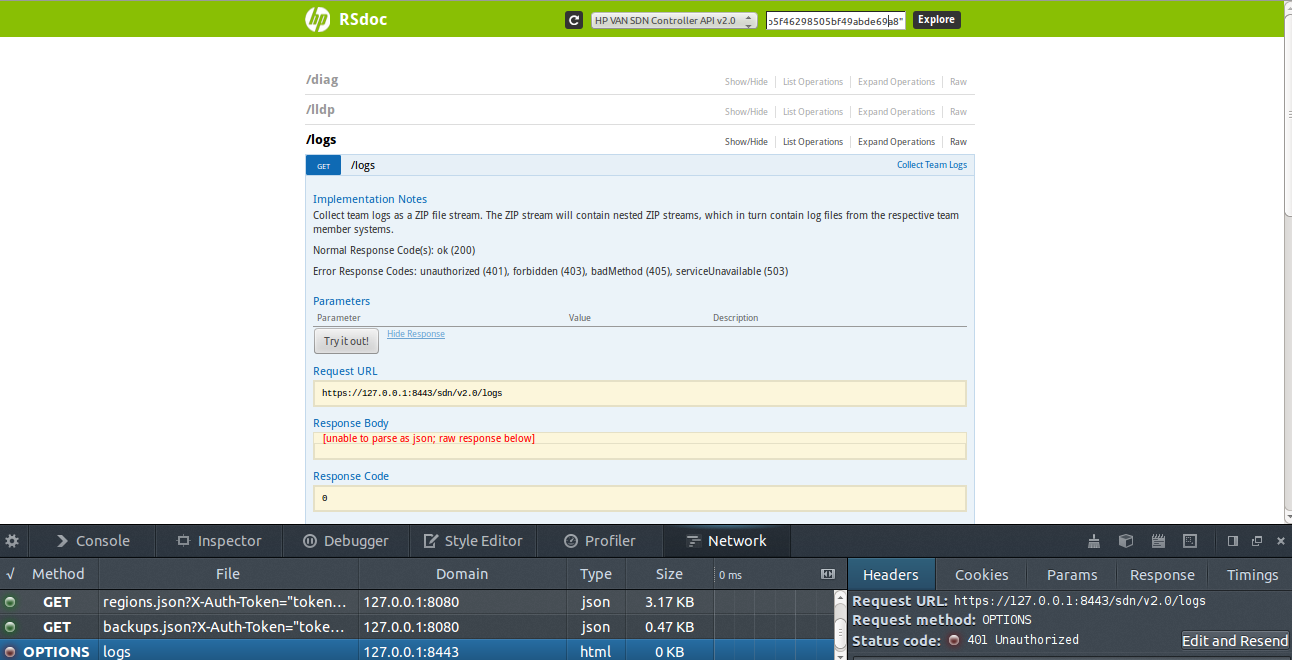
Task: Collapse the network details pane
Action: 827,574
